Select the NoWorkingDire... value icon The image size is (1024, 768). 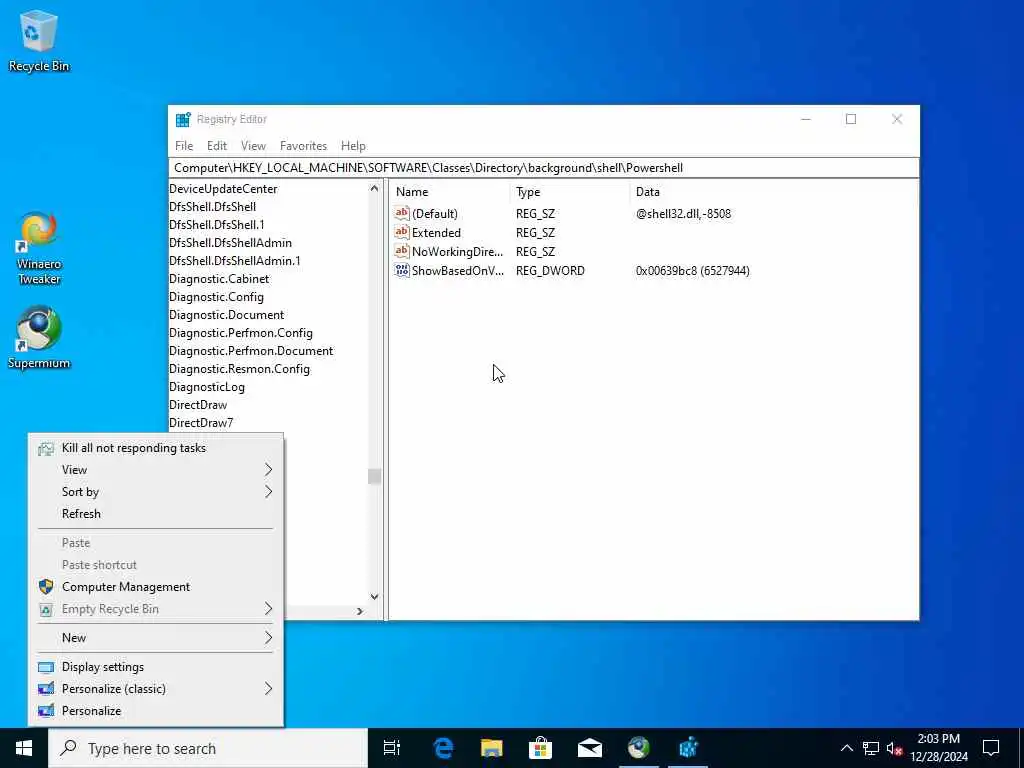[x=402, y=251]
